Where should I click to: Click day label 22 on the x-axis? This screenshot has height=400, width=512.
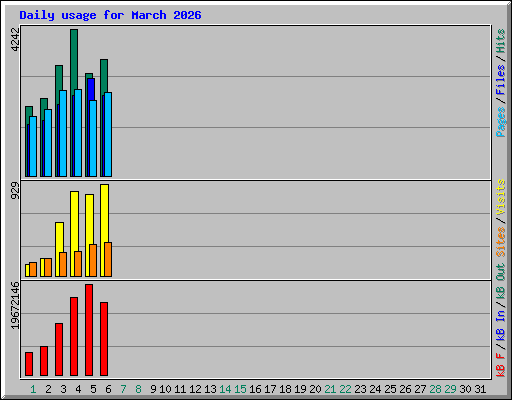(x=345, y=389)
